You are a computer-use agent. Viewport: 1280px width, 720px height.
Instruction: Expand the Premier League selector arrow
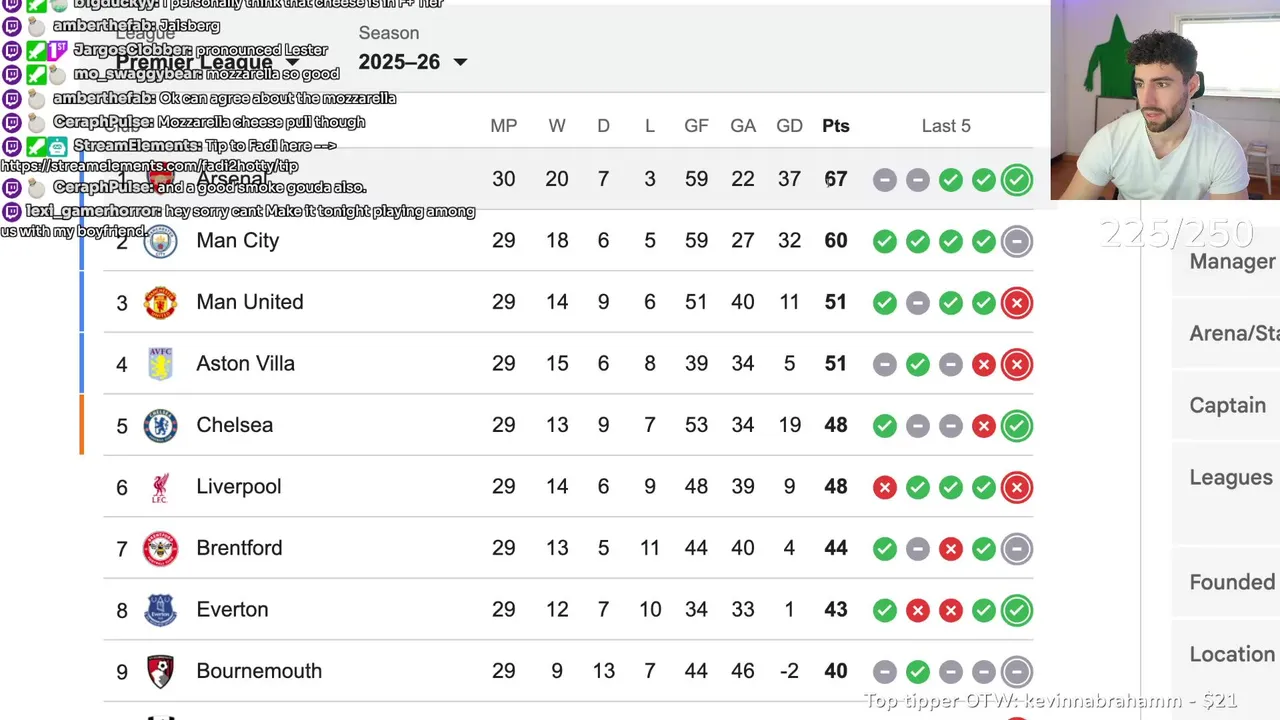point(292,63)
